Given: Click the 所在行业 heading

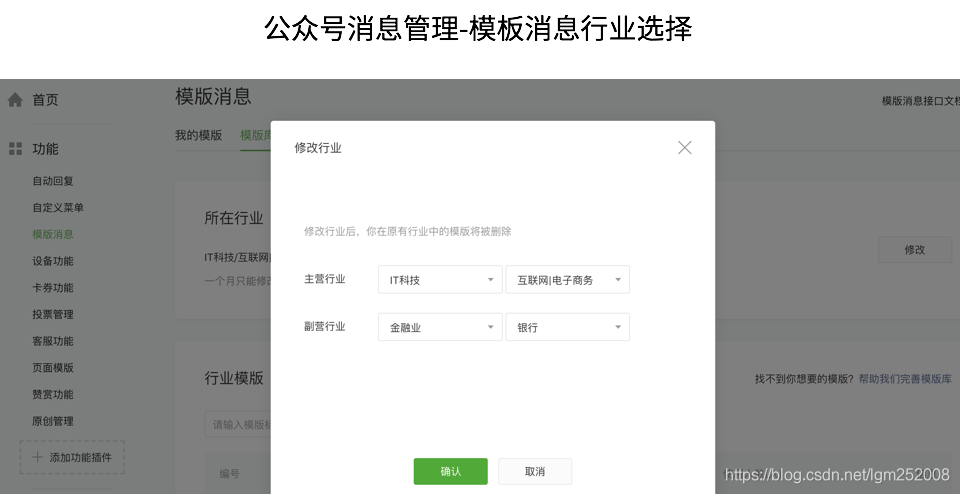Looking at the screenshot, I should [x=234, y=218].
